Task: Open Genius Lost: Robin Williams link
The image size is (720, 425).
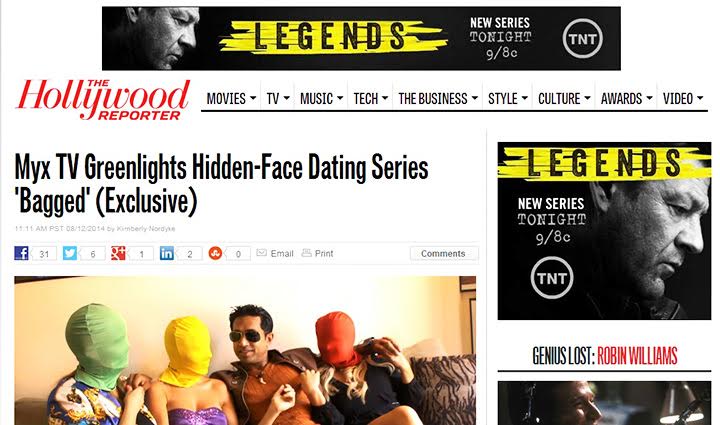Action: pos(605,356)
